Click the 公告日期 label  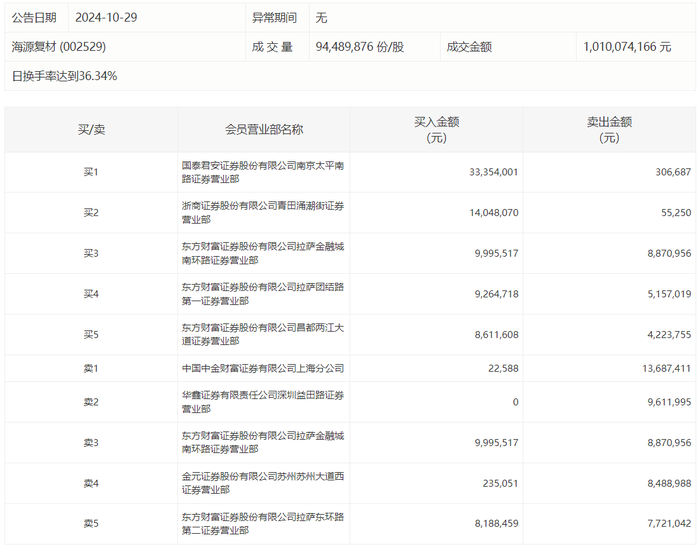click(x=34, y=17)
